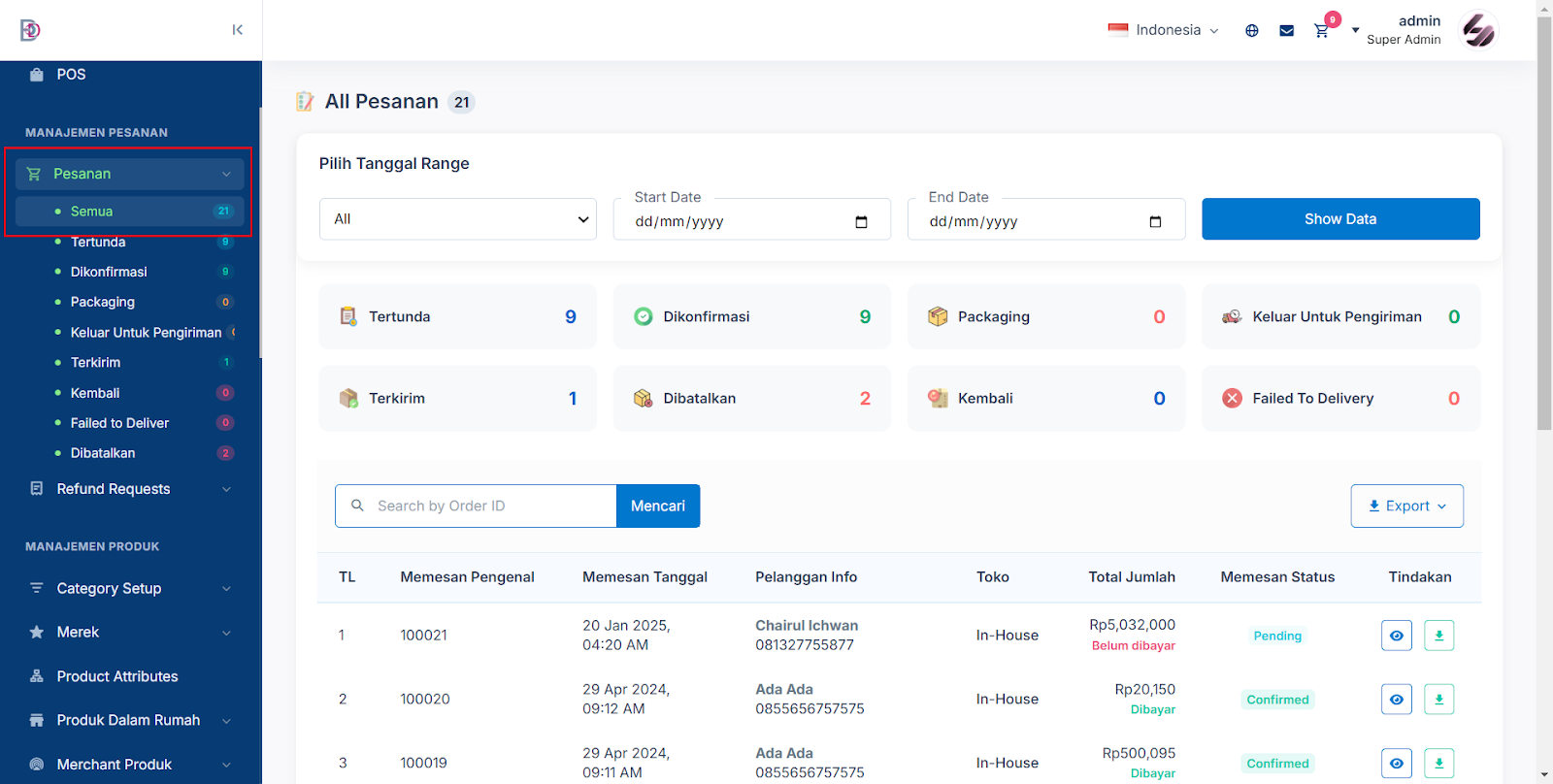Click the Show Data button
Image resolution: width=1553 pixels, height=784 pixels.
(x=1340, y=219)
